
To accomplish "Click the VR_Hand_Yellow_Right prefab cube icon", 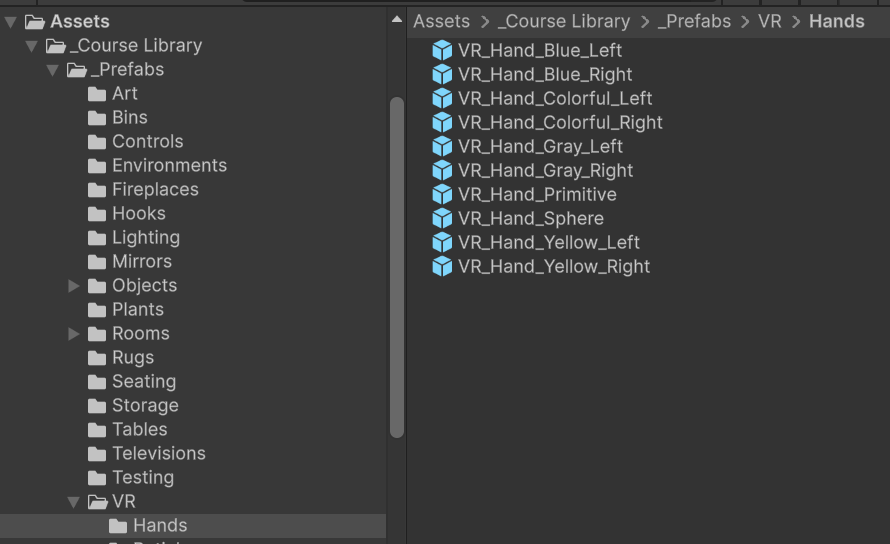I will [442, 266].
